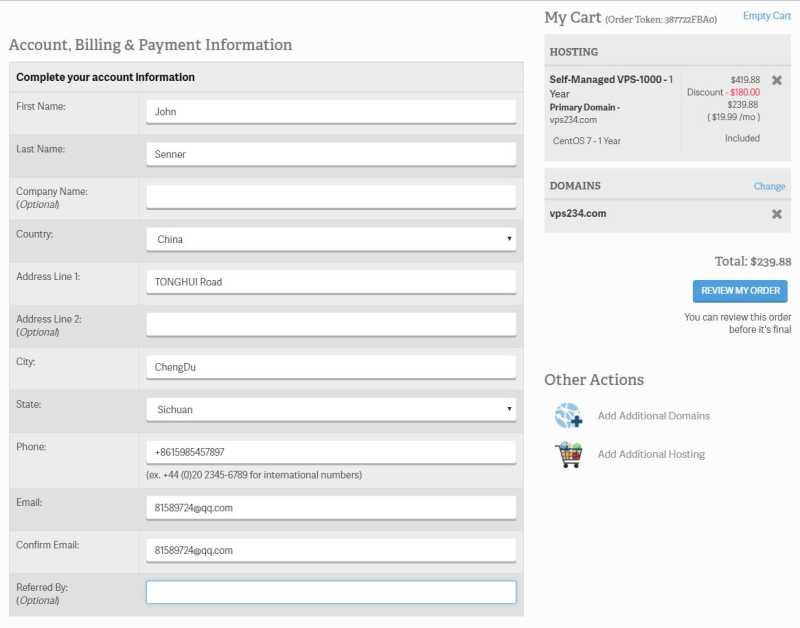Click the international phone number example hint
This screenshot has width=800, height=628.
(254, 475)
